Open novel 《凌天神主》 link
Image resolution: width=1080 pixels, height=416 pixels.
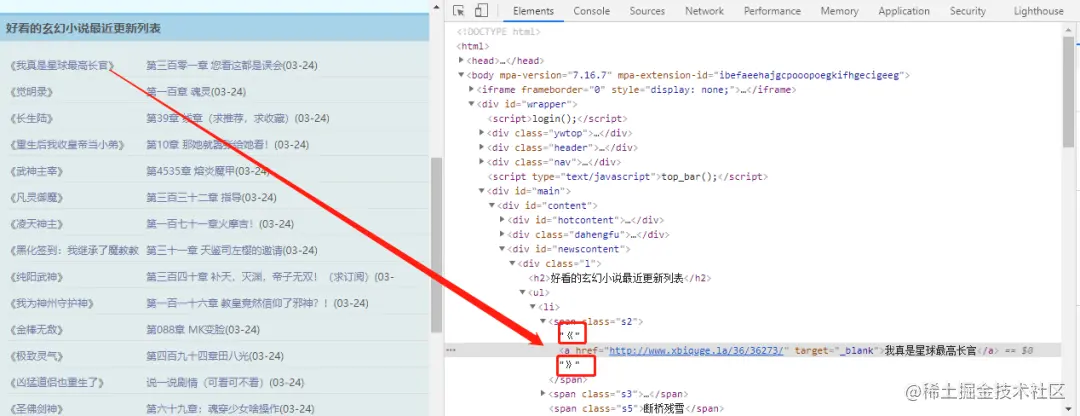click(x=37, y=224)
